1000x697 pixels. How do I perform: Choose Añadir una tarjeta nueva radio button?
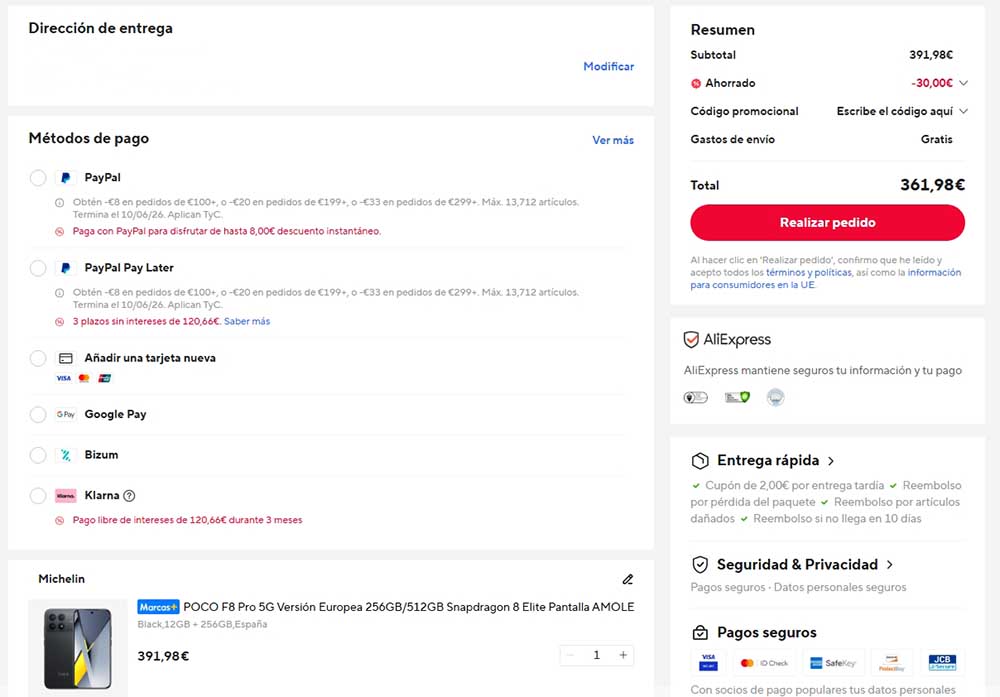pos(38,358)
